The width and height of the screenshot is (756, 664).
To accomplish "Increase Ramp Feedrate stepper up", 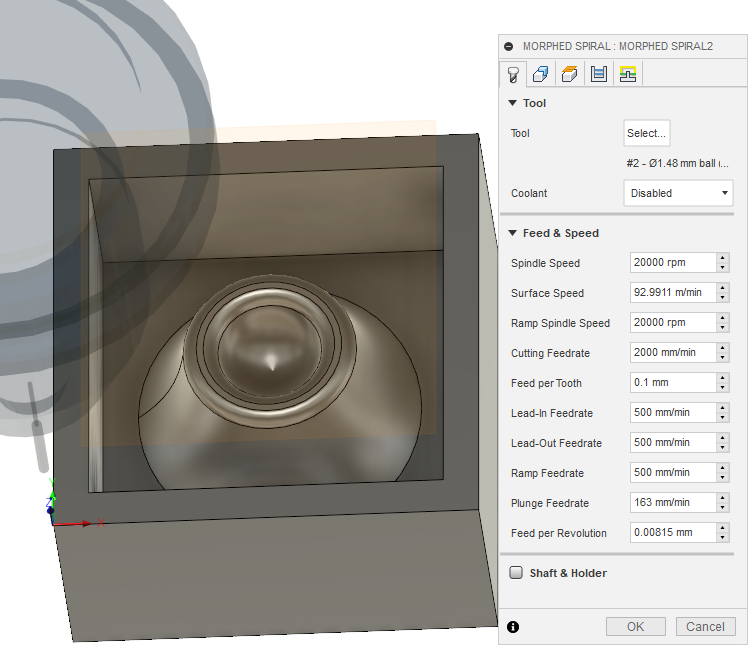I will [723, 467].
